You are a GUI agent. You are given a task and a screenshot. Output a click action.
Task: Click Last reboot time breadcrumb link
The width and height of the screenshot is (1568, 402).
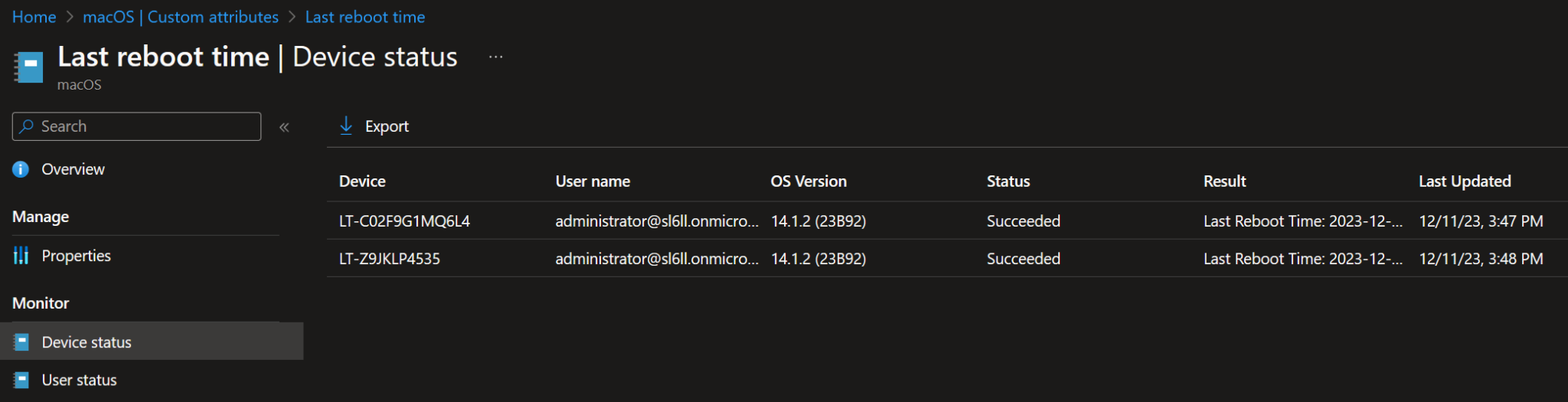[365, 17]
